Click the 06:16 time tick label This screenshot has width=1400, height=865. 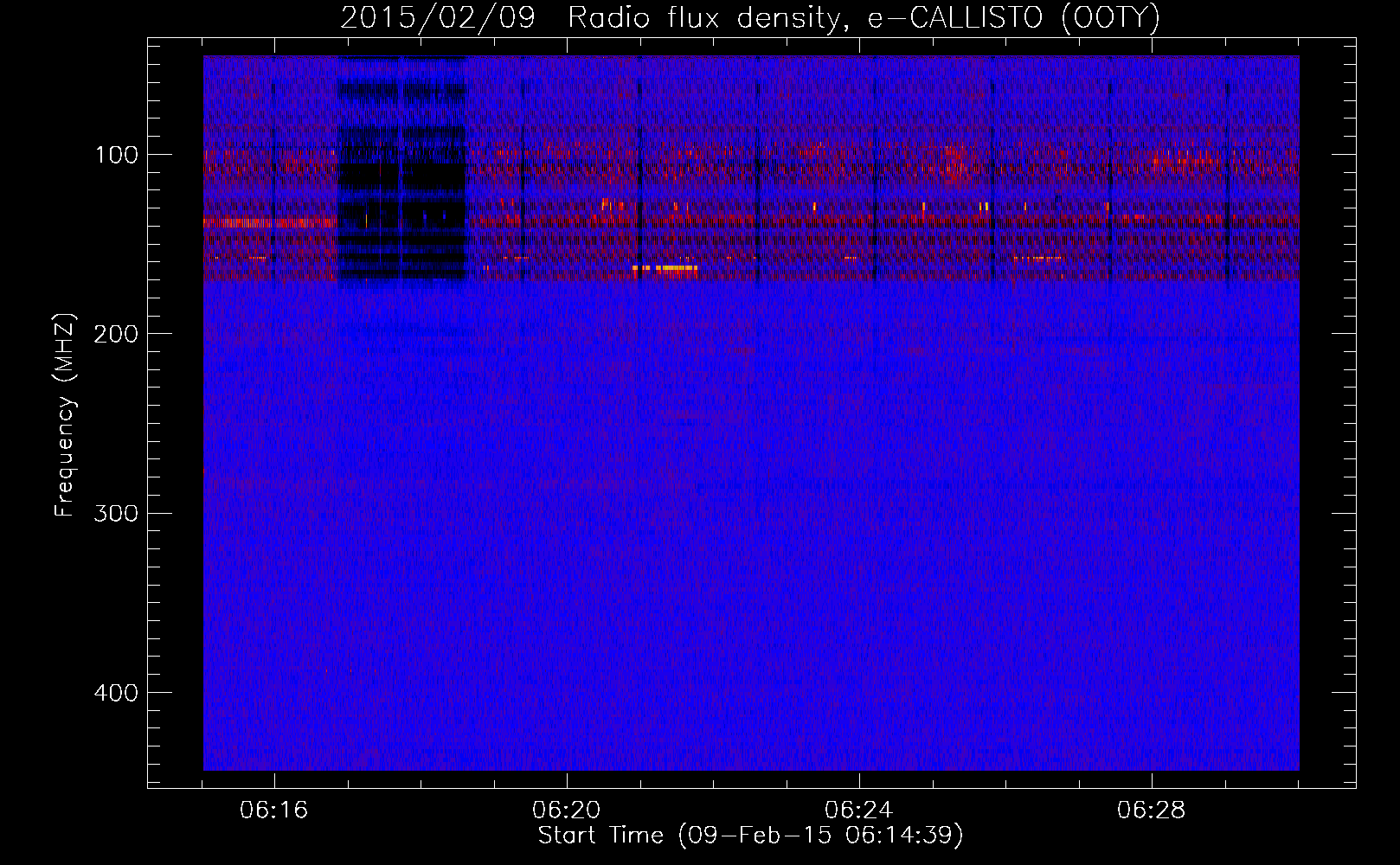click(x=274, y=811)
